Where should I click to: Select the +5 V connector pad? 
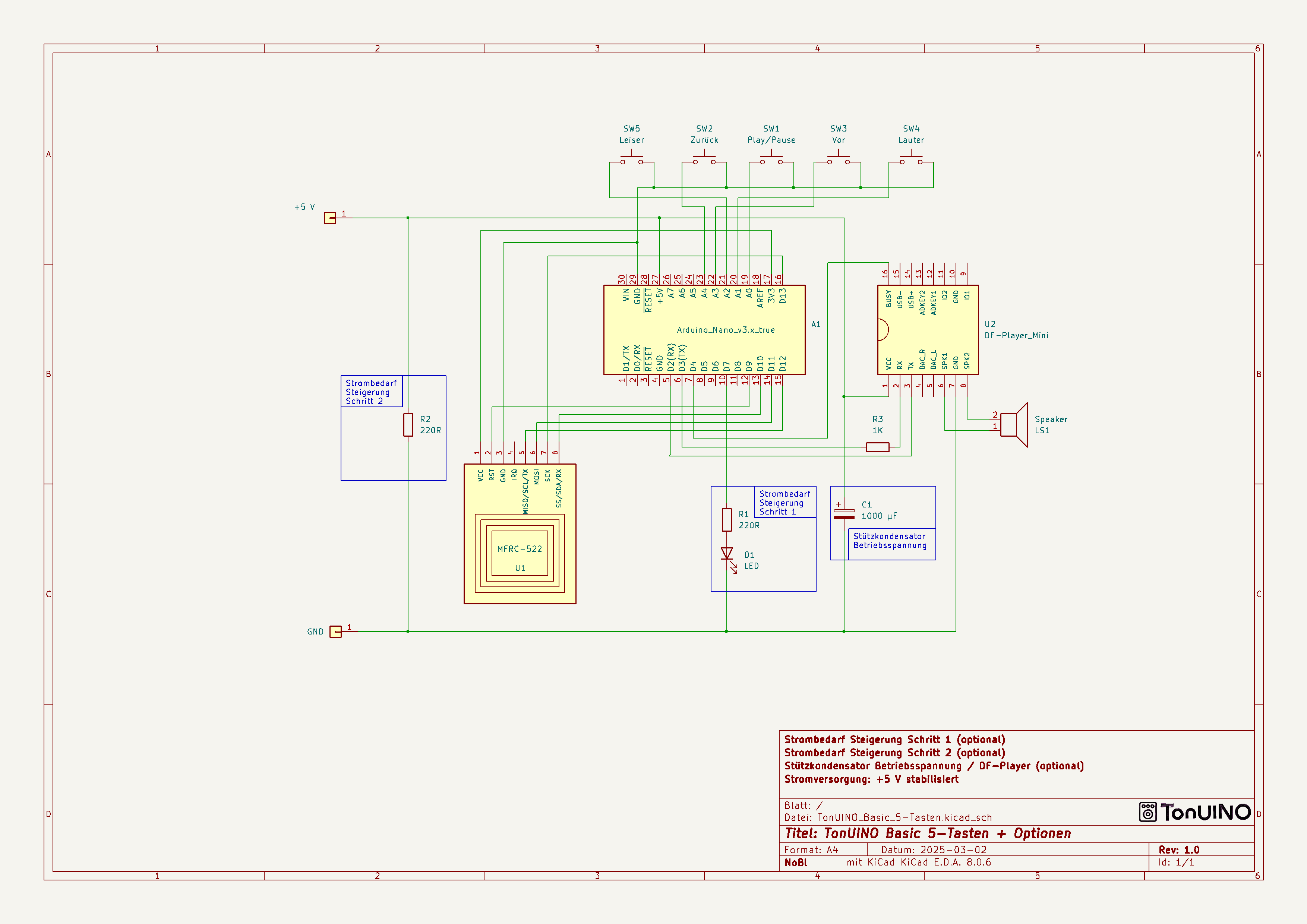click(x=329, y=218)
